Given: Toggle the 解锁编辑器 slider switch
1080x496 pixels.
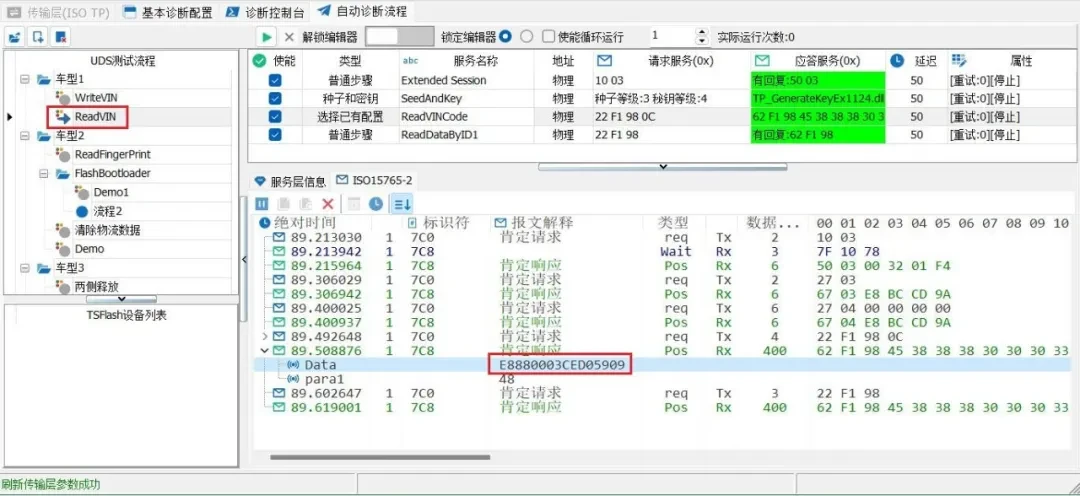Looking at the screenshot, I should click(x=399, y=37).
